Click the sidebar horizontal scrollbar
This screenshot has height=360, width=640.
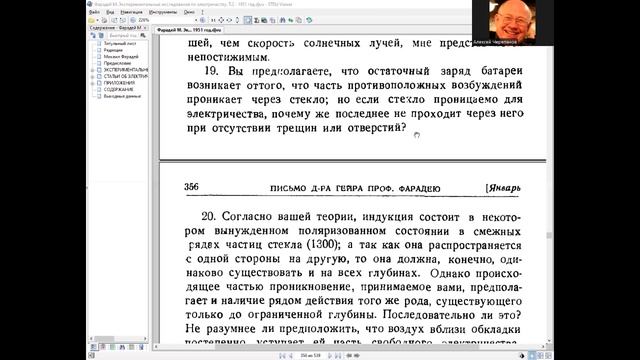118,338
